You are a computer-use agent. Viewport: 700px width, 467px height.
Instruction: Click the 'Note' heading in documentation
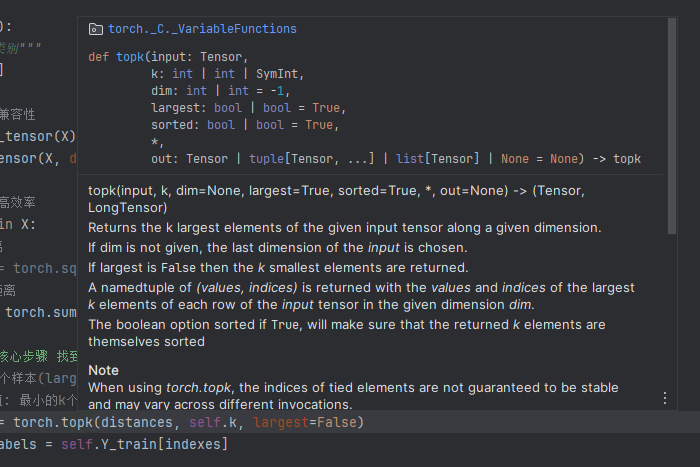coord(103,371)
